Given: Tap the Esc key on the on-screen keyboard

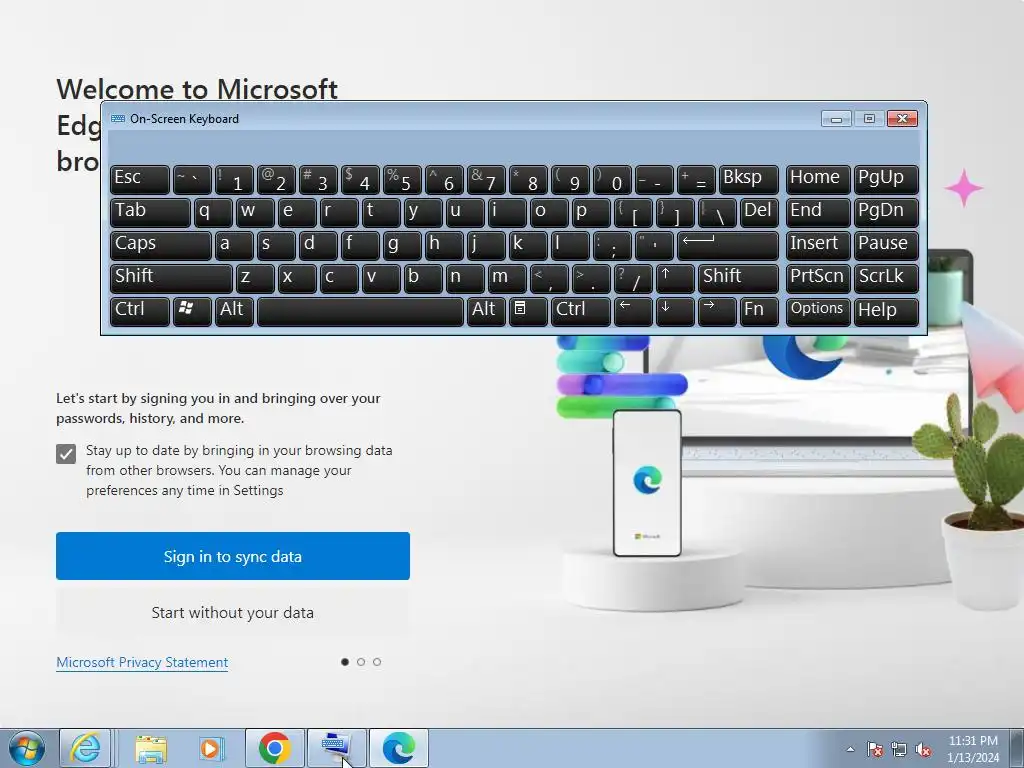Looking at the screenshot, I should pos(140,179).
